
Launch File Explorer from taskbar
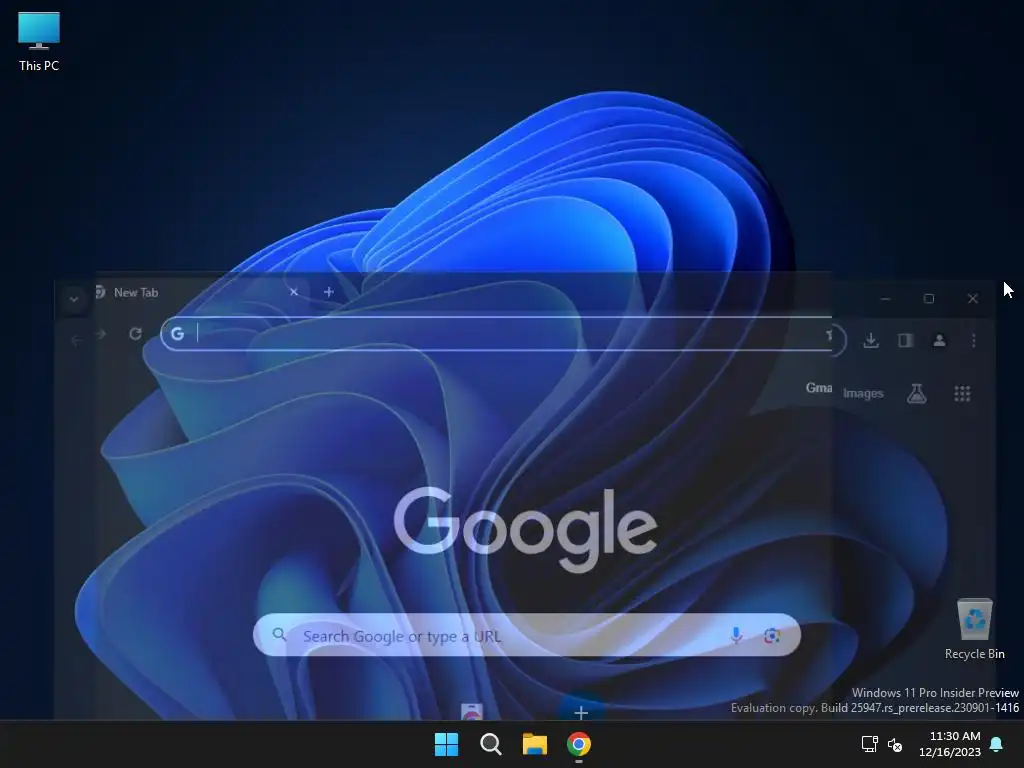tap(535, 744)
